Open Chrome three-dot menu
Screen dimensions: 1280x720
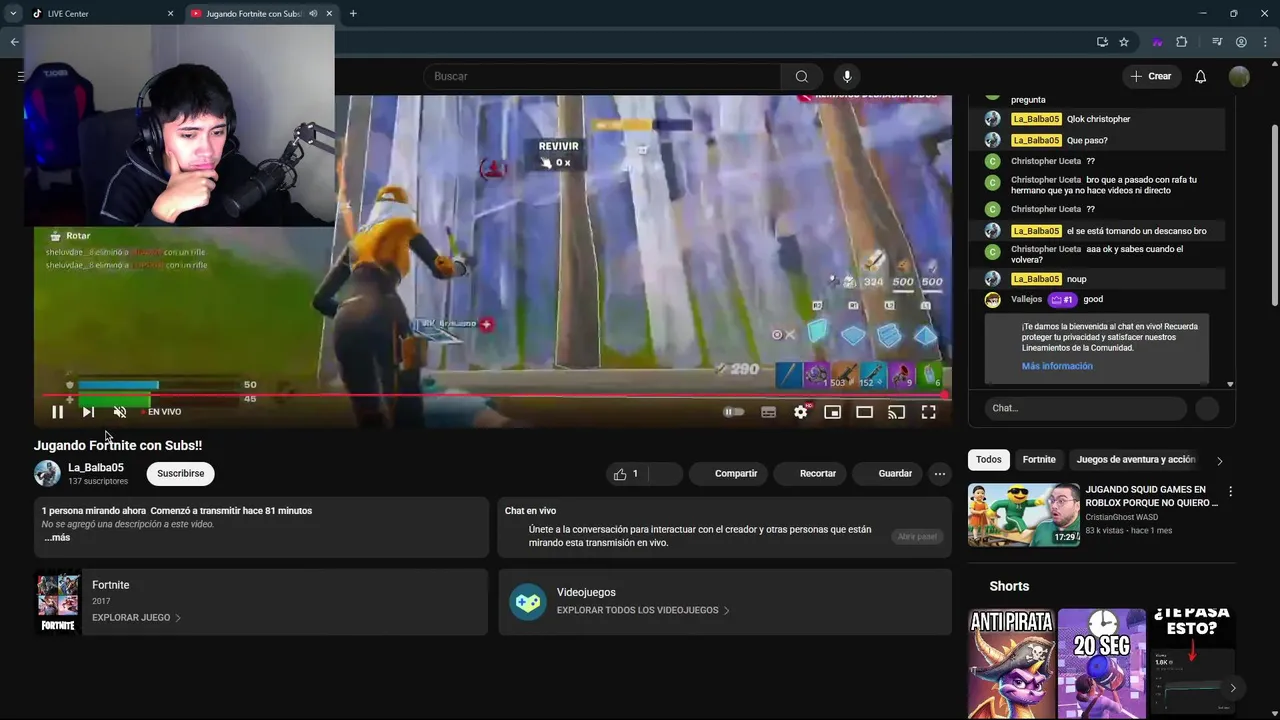(x=1265, y=42)
